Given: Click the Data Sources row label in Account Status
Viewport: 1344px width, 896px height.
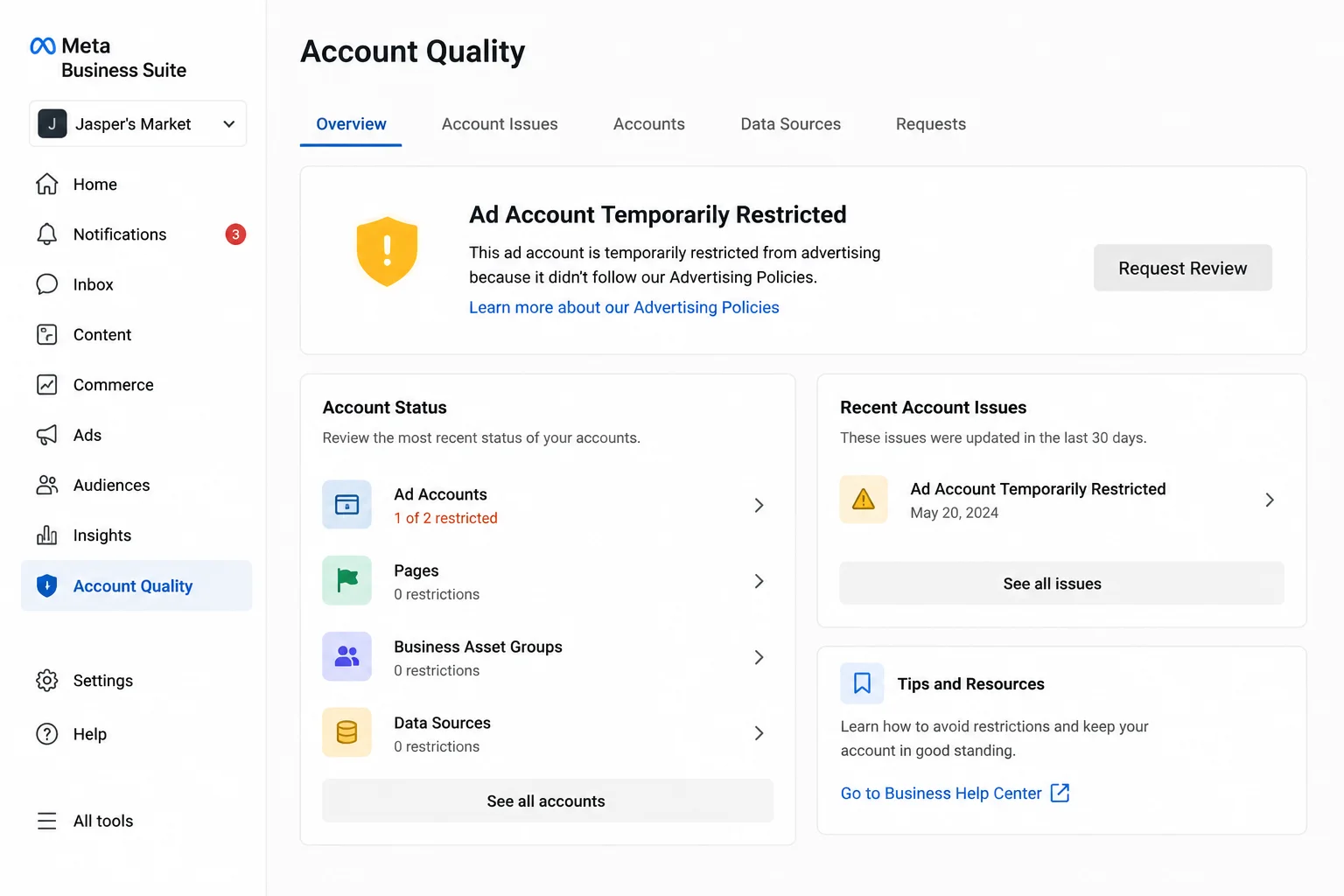Looking at the screenshot, I should pyautogui.click(x=442, y=723).
